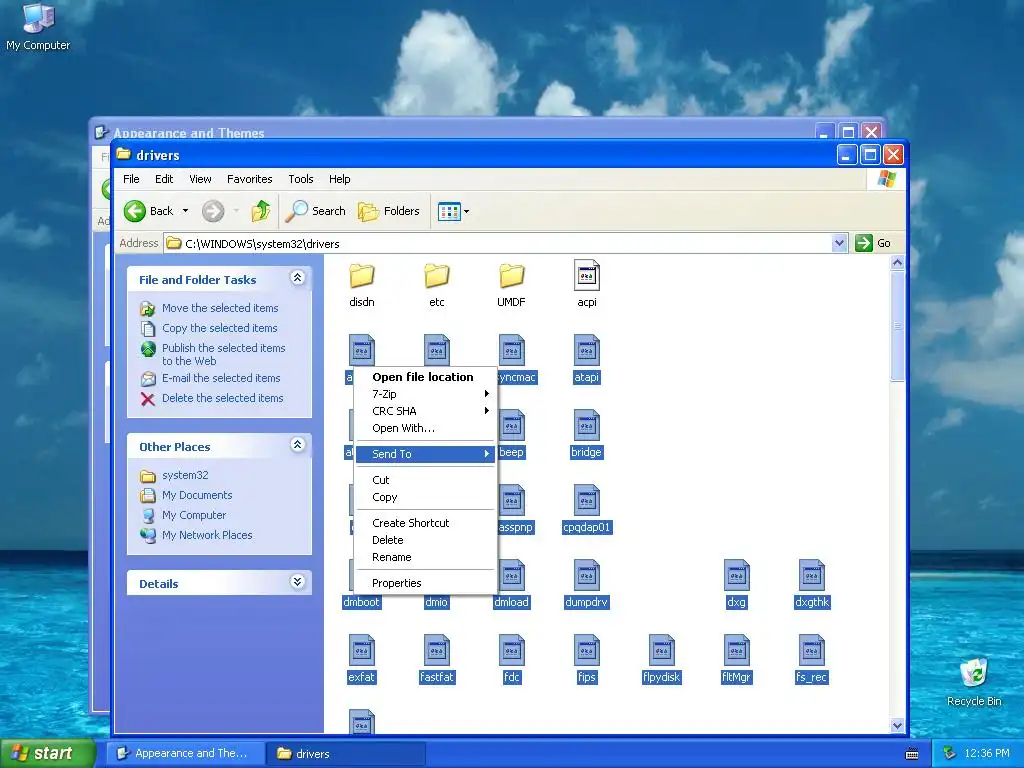
Task: Select the dxg driver file
Action: point(737,584)
